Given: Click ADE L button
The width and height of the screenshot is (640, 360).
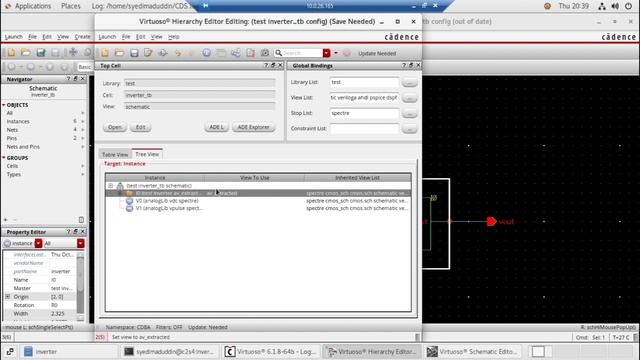Looking at the screenshot, I should tap(216, 127).
